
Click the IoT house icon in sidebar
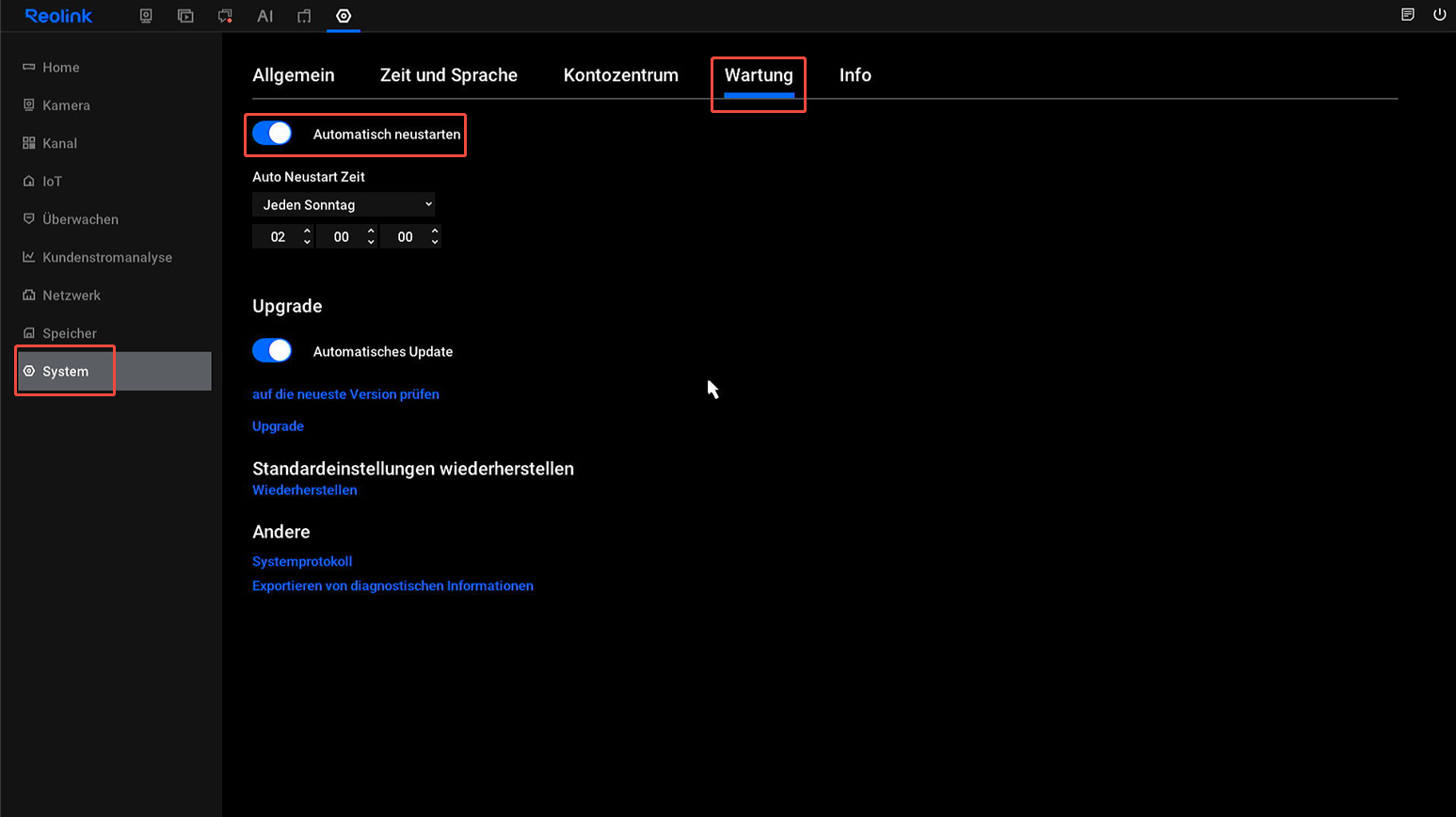pos(29,181)
